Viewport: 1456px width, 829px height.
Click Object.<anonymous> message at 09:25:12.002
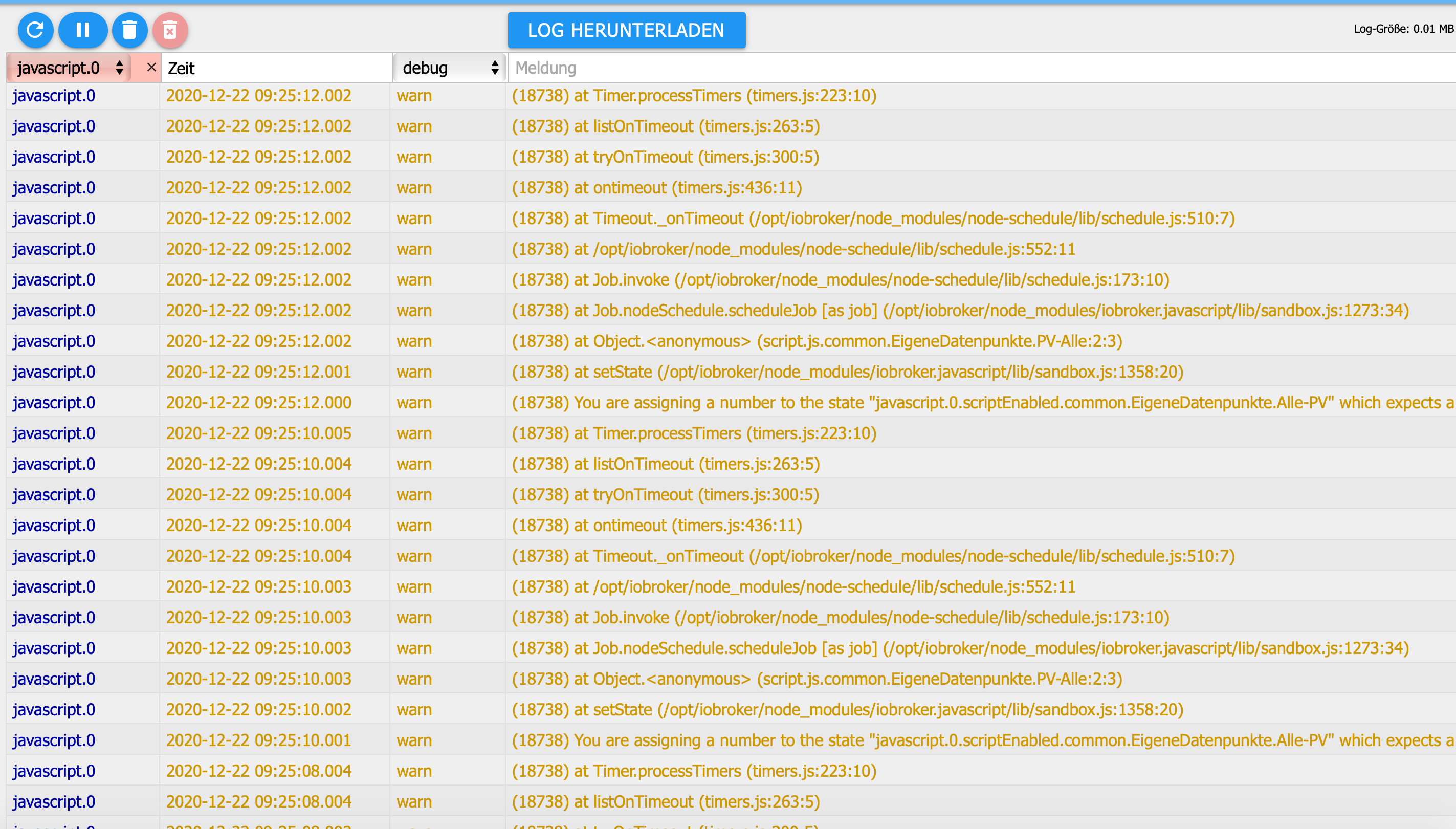pyautogui.click(x=817, y=341)
